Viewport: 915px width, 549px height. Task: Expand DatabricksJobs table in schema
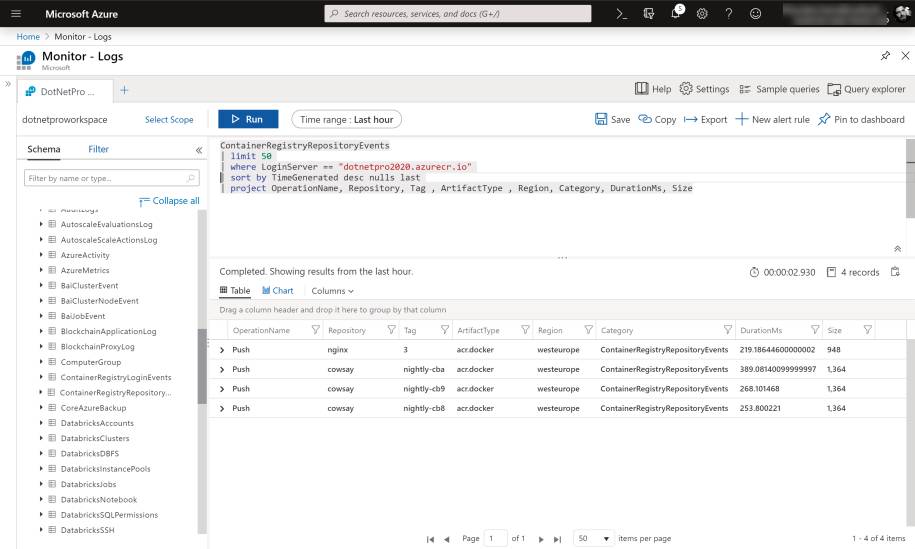pos(41,484)
